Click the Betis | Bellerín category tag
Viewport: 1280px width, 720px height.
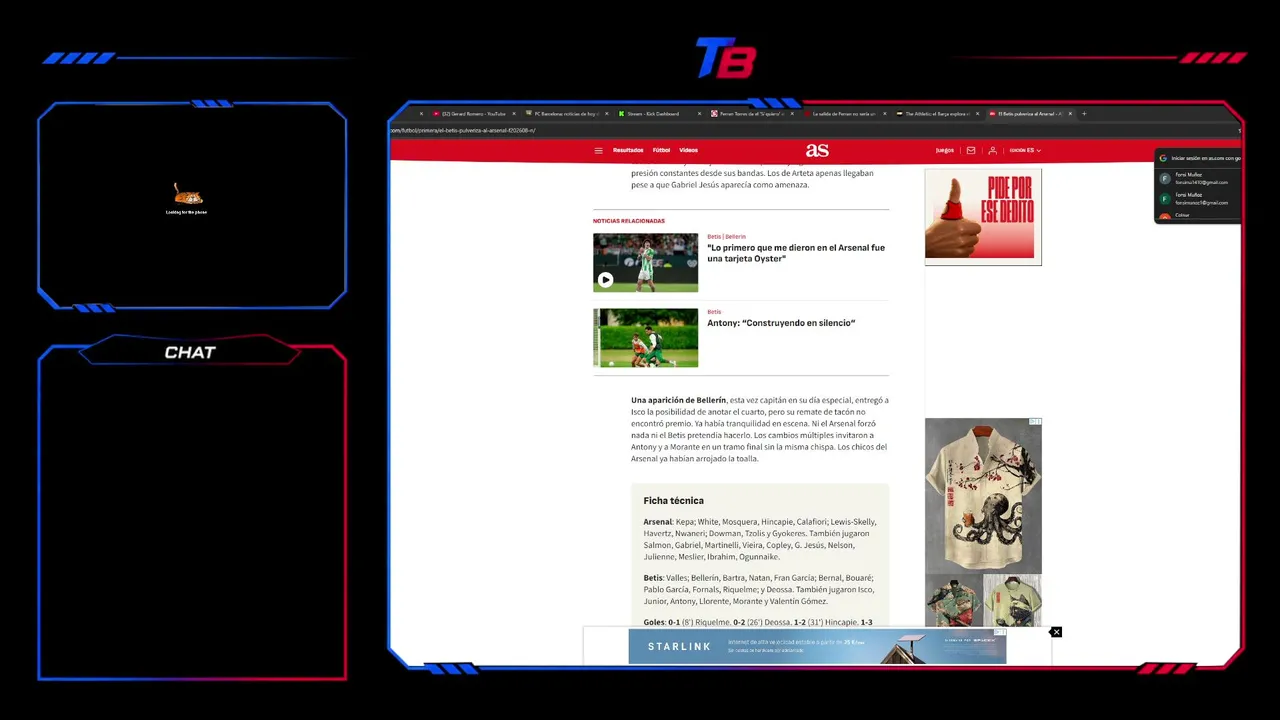click(x=726, y=237)
